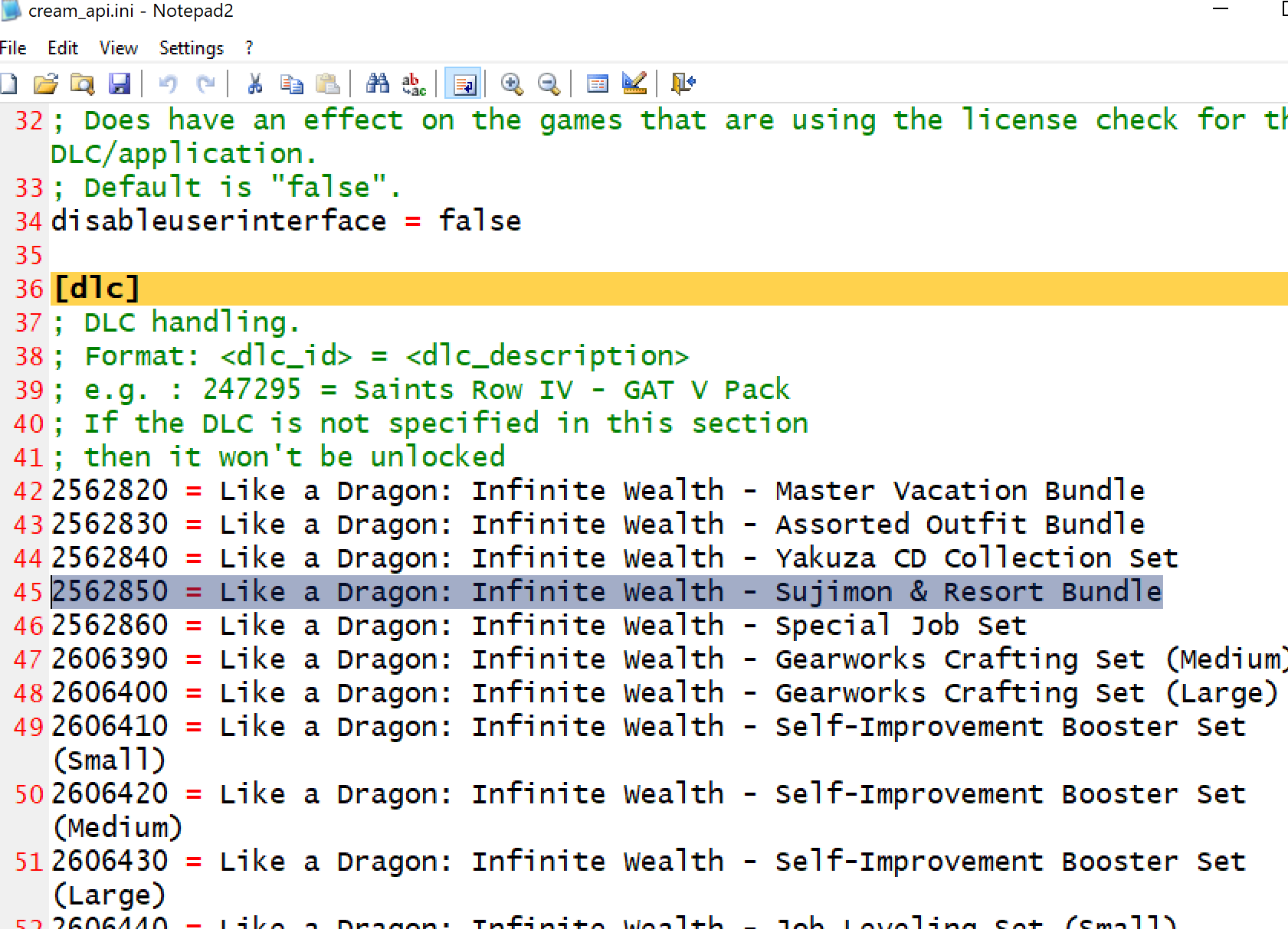Click the DLC ID 2562820
1288x929 pixels.
[x=110, y=491]
